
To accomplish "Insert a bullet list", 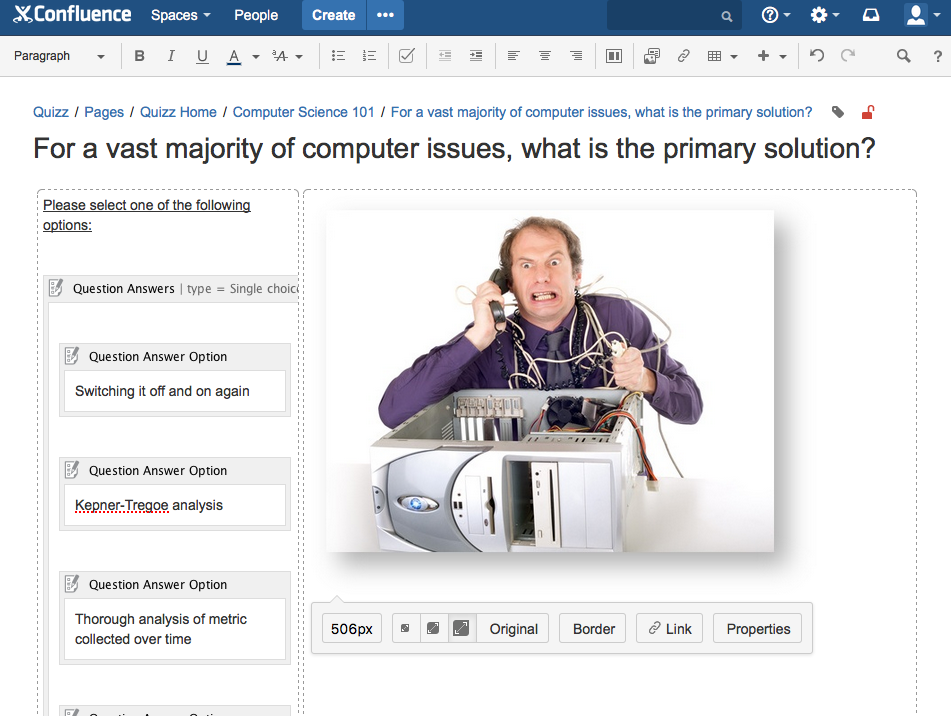I will point(338,56).
